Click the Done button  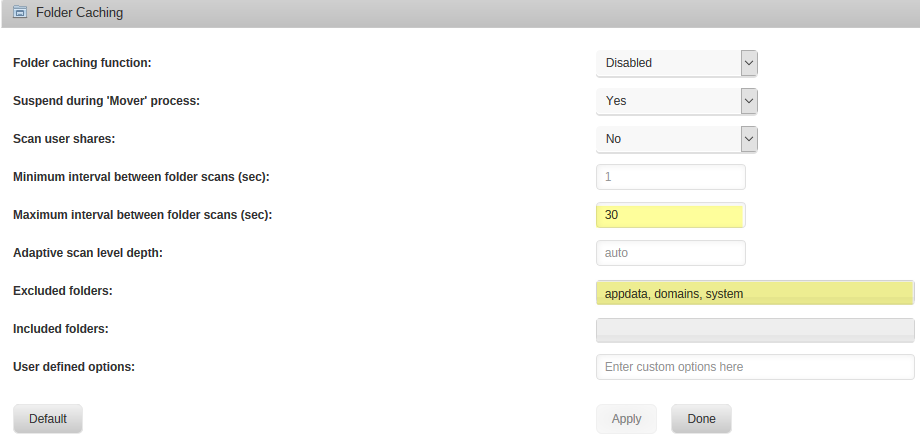[x=701, y=418]
